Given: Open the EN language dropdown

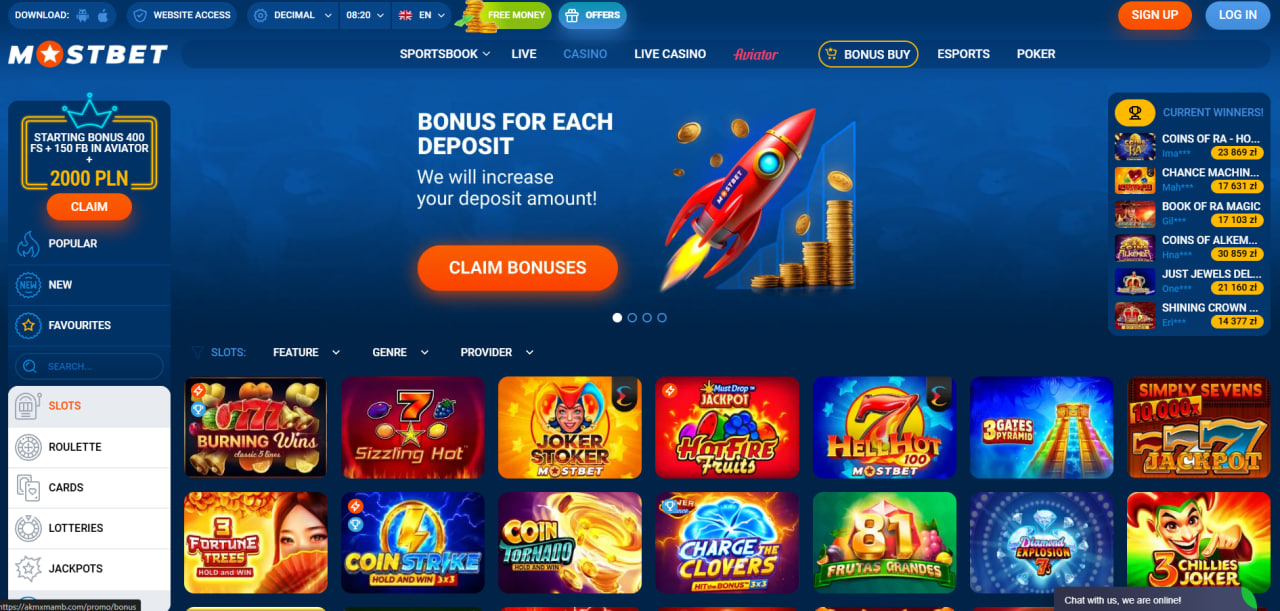Looking at the screenshot, I should click(x=420, y=15).
